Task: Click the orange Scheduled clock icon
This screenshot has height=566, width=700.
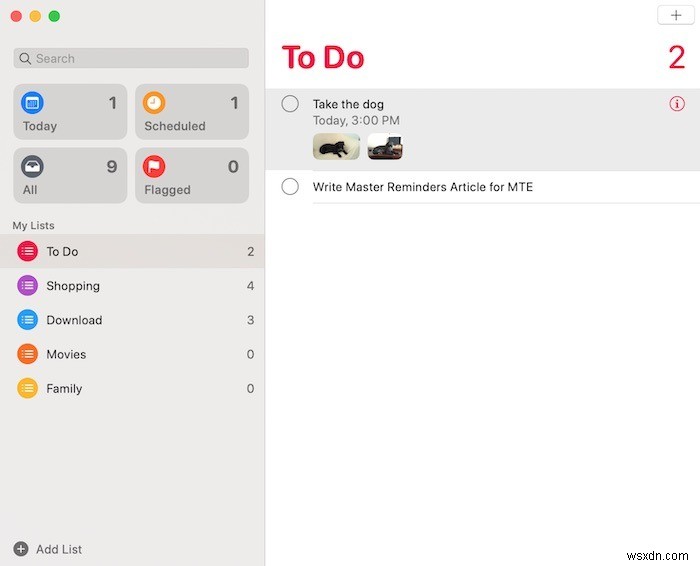Action: [154, 103]
